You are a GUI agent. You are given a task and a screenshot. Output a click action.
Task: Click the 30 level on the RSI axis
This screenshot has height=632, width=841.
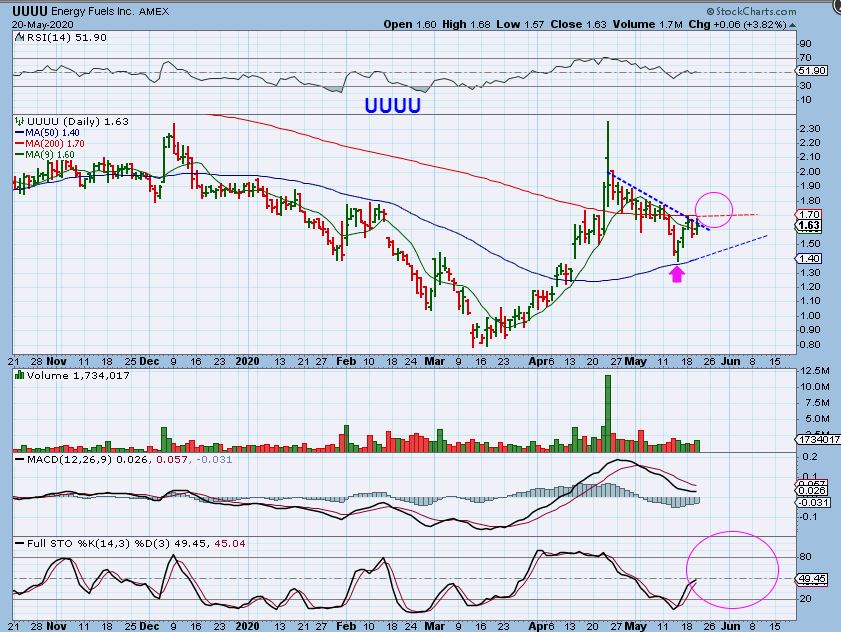coord(805,86)
